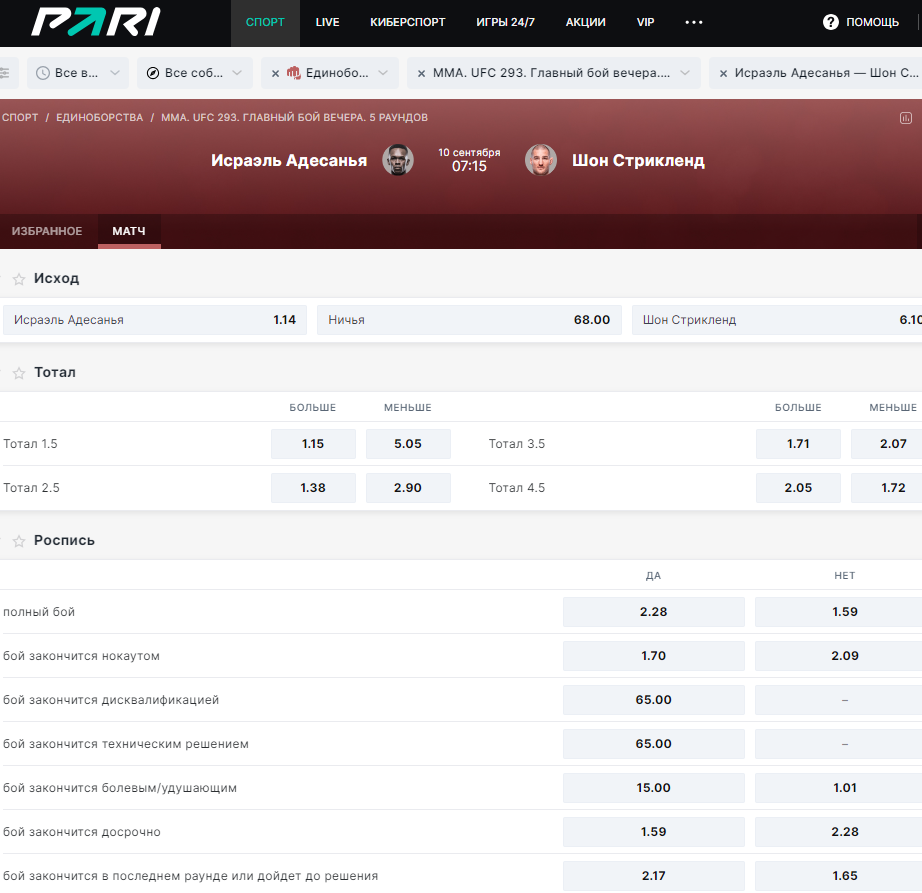Pick досрочно Нет at 2.28
This screenshot has width=922, height=893.
(839, 832)
